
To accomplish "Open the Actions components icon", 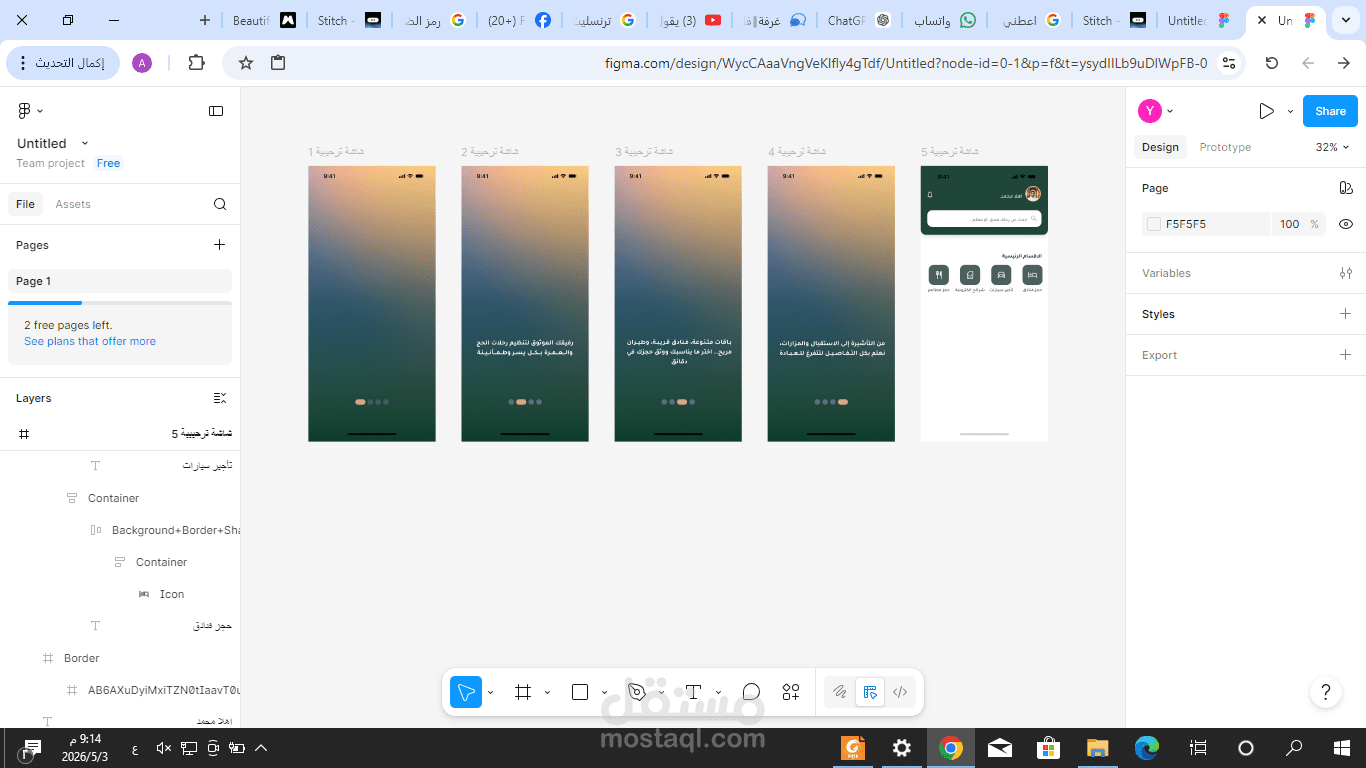I will click(x=791, y=692).
